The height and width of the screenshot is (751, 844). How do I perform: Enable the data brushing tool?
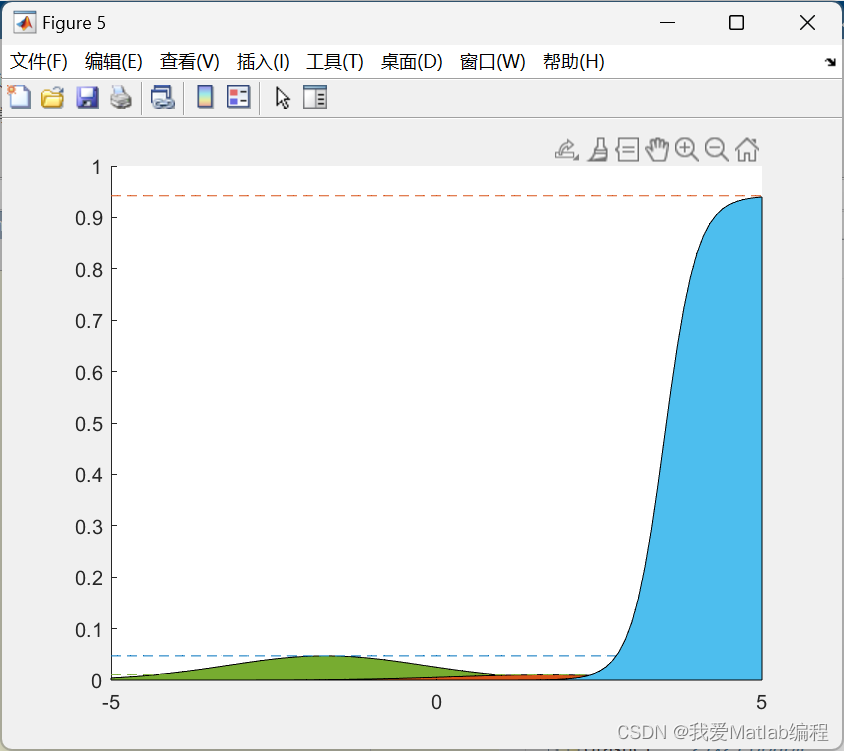point(598,150)
